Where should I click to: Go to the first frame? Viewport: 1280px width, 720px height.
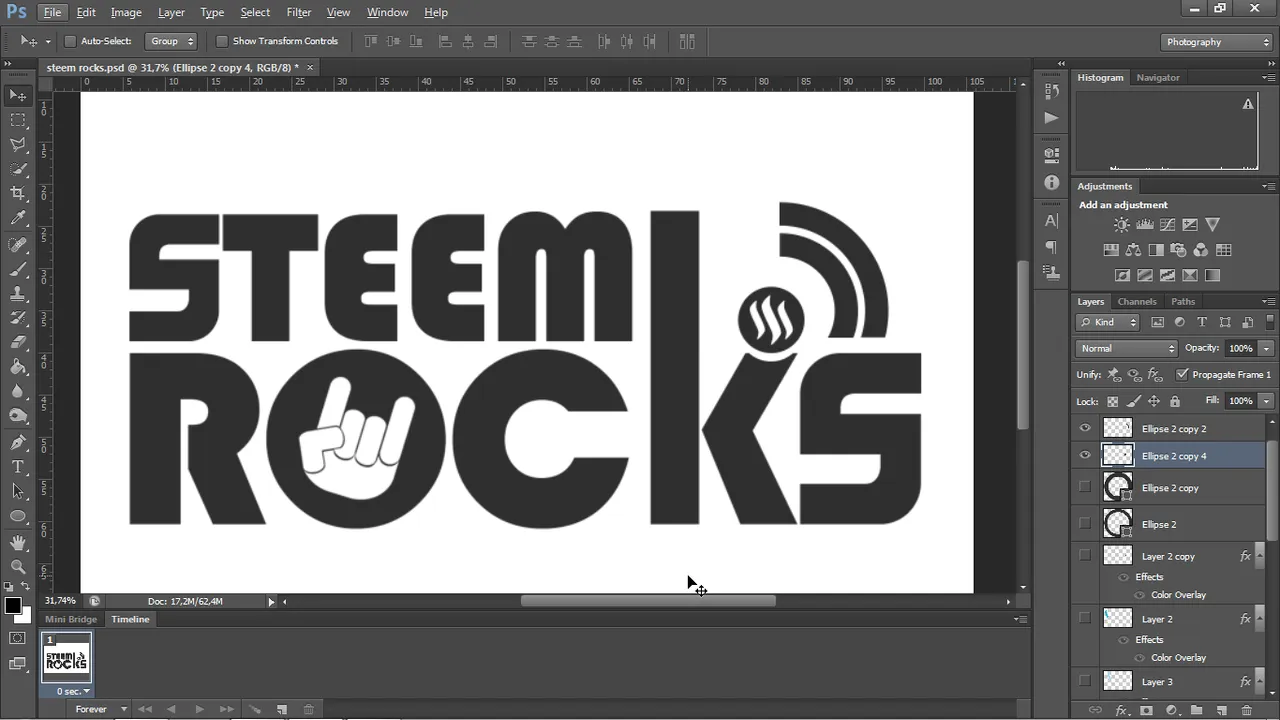(145, 709)
